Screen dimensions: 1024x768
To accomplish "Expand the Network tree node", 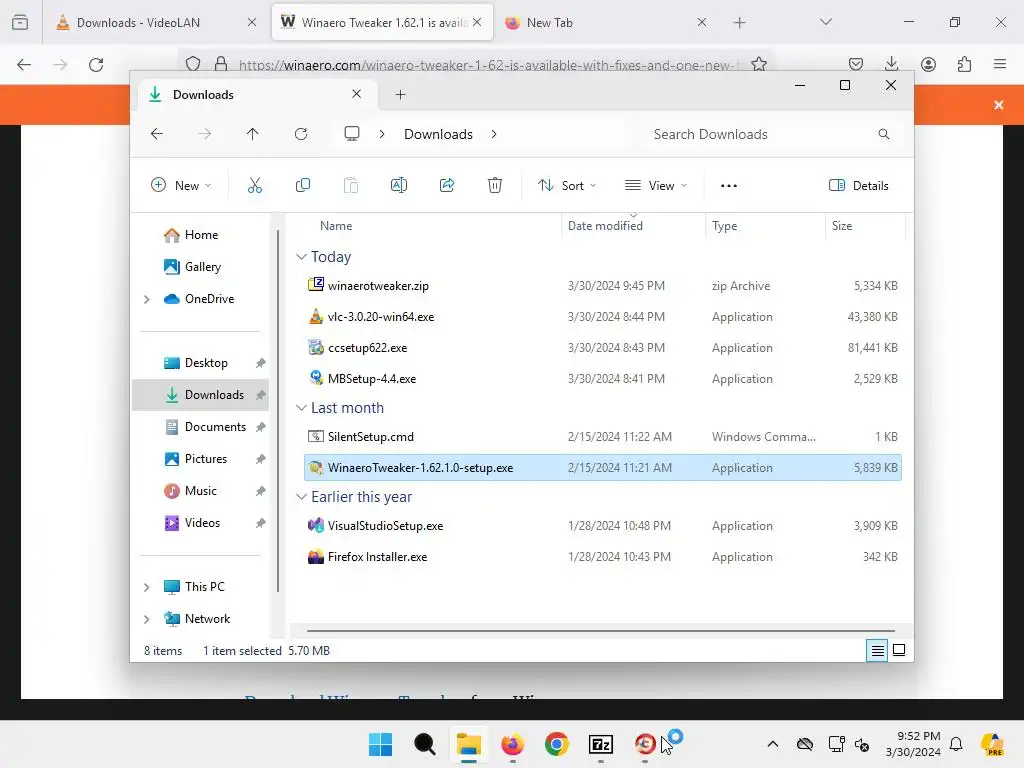I will click(146, 619).
